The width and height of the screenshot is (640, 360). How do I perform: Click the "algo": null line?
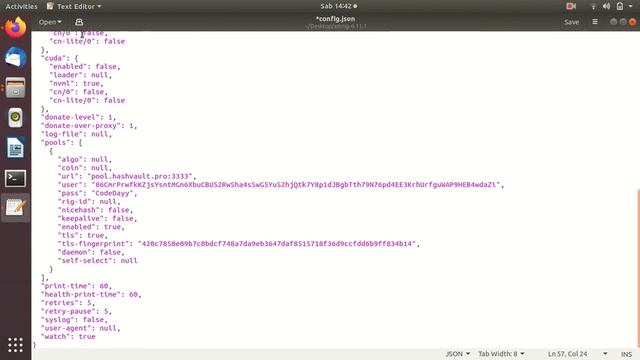(84, 159)
